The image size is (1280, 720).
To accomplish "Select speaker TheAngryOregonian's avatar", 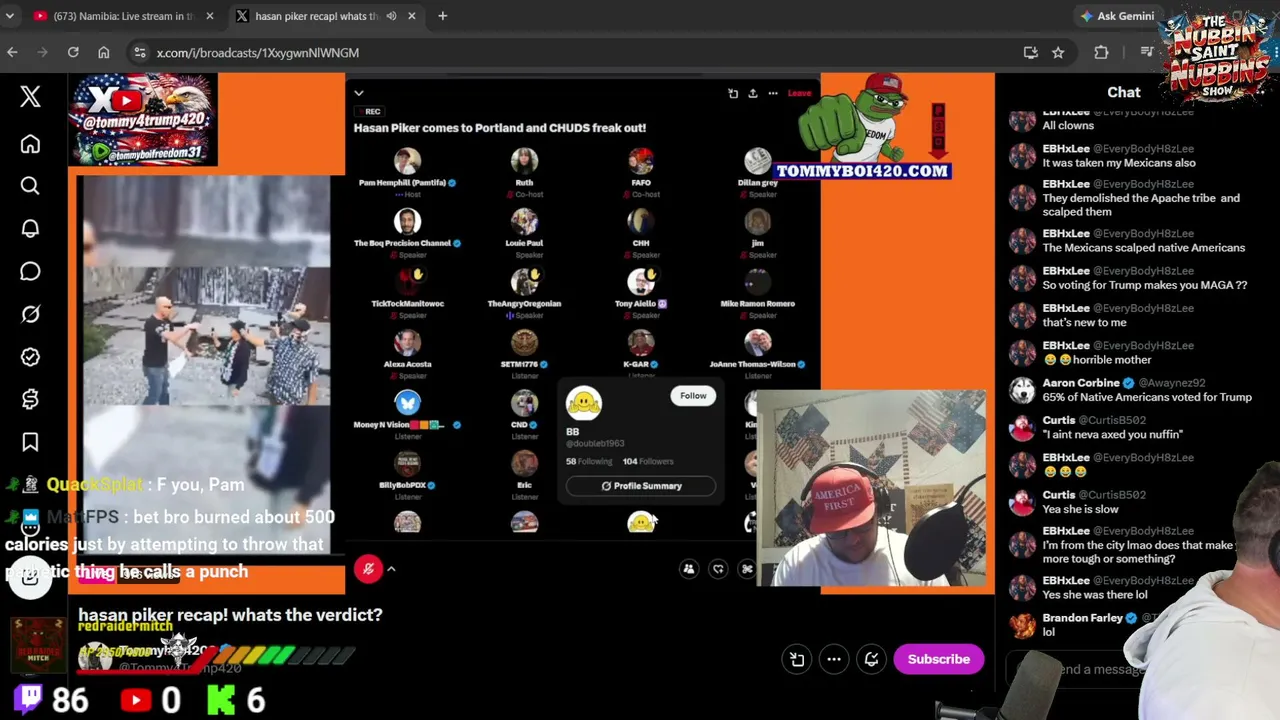I will tap(524, 282).
